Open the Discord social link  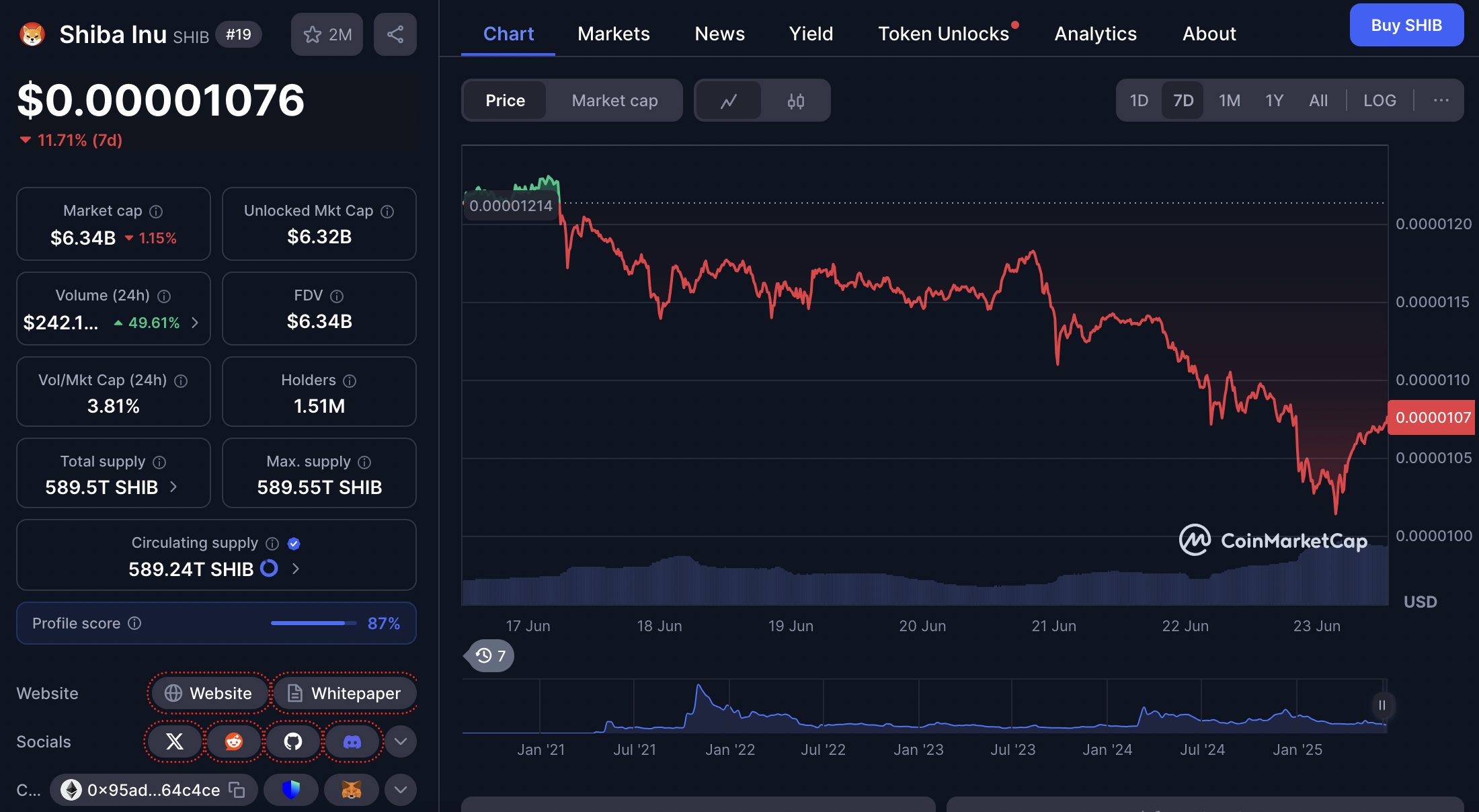click(x=352, y=741)
